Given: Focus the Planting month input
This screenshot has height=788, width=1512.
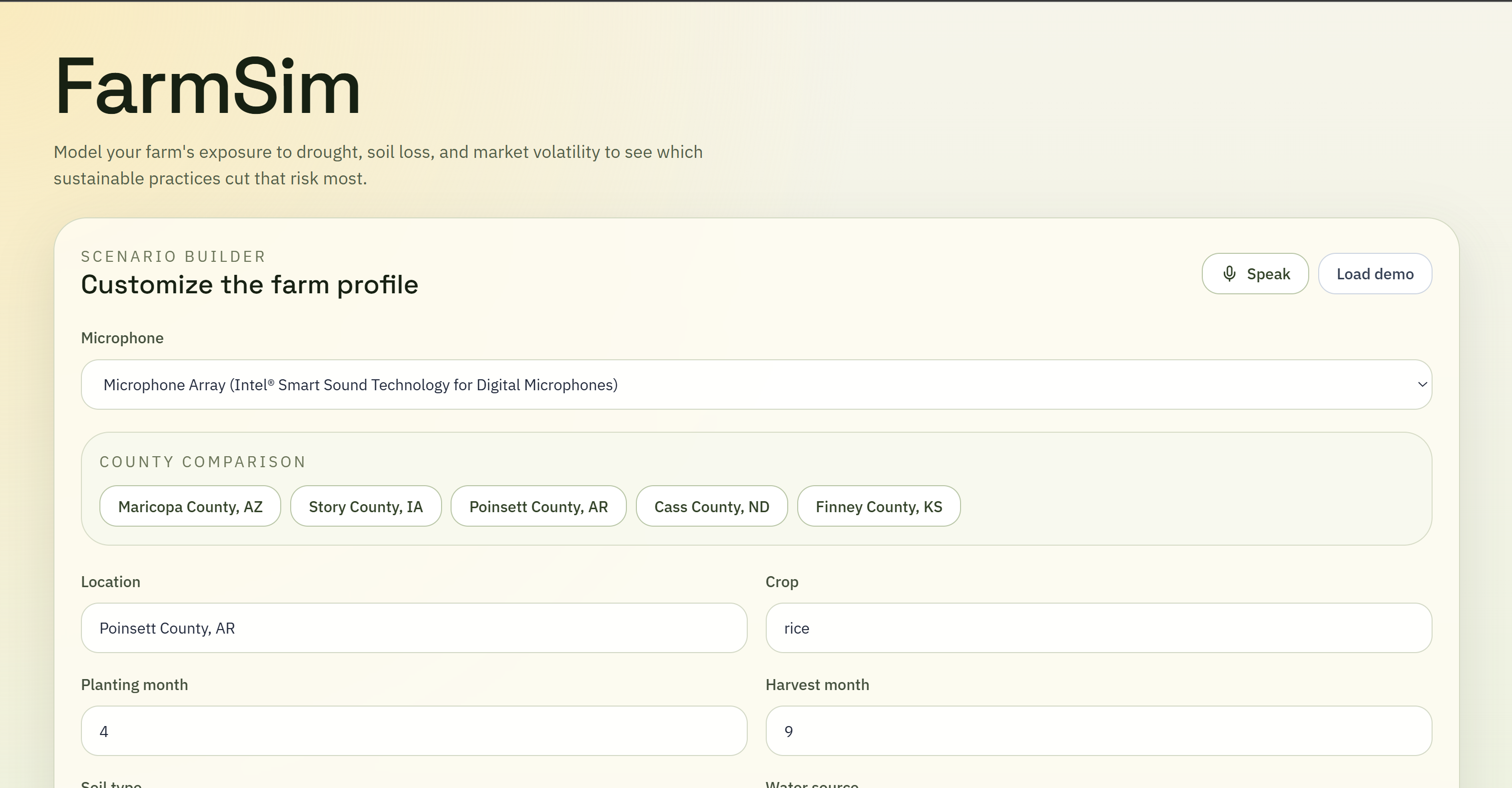Looking at the screenshot, I should [x=414, y=731].
